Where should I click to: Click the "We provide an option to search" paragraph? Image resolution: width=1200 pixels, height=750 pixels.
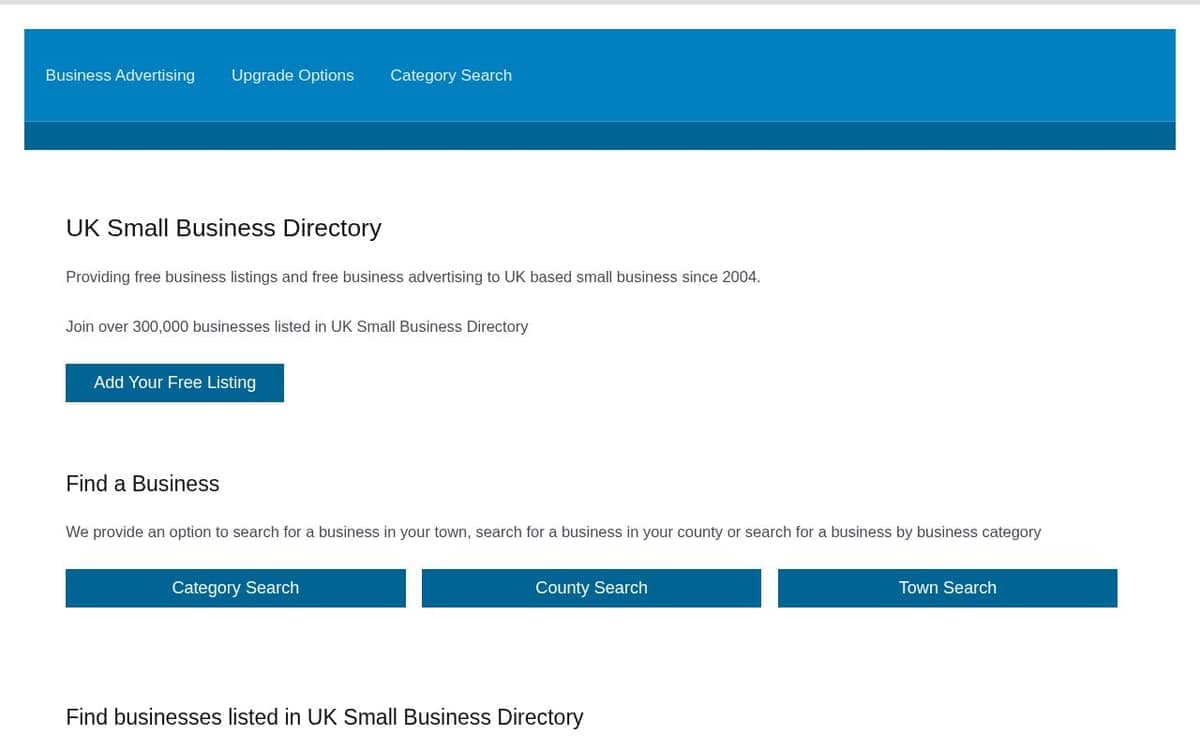(553, 532)
